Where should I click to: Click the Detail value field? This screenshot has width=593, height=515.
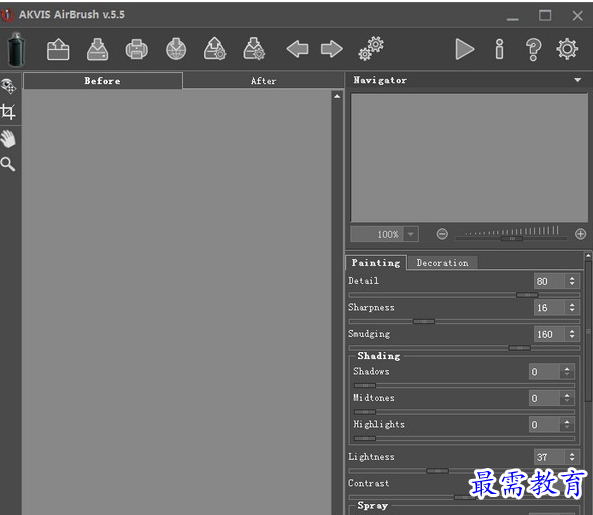[550, 281]
